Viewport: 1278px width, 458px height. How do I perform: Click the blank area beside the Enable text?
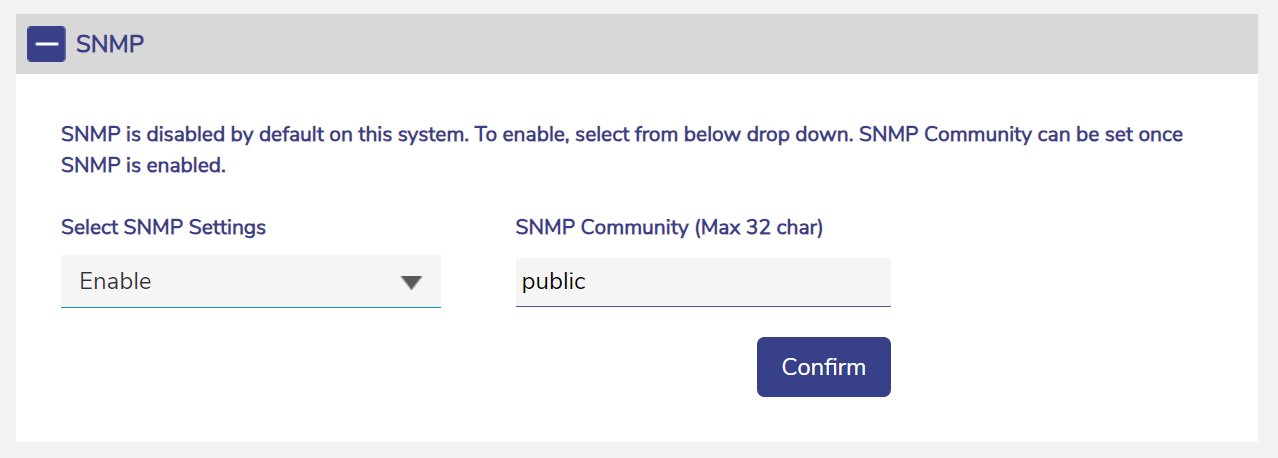tap(270, 282)
